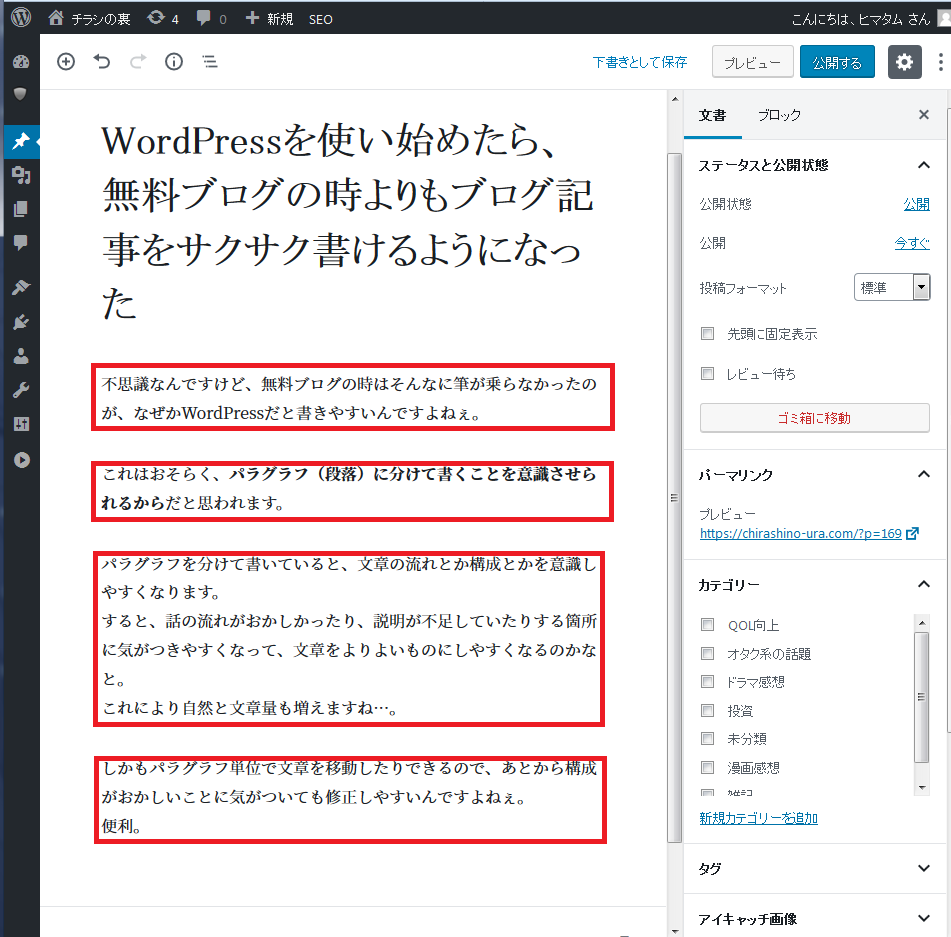Image resolution: width=951 pixels, height=937 pixels.
Task: Open the chirashino-ura.com preview link
Action: (x=808, y=534)
